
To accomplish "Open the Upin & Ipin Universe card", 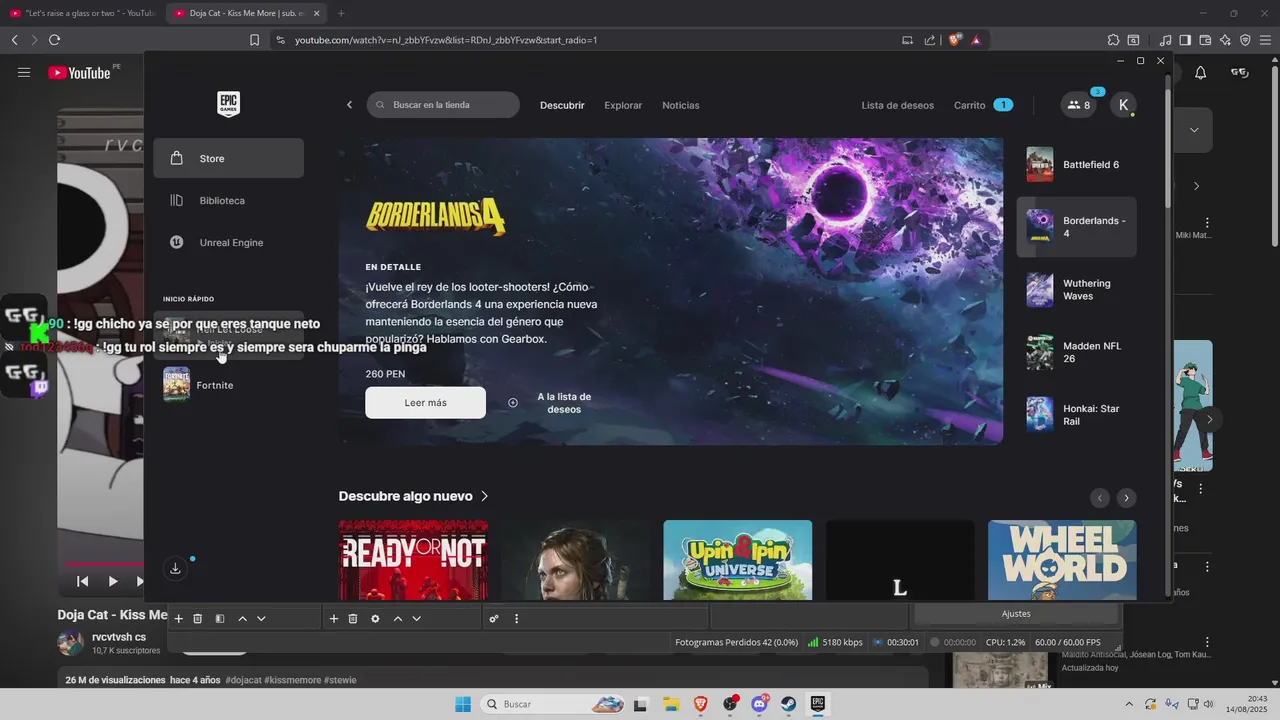I will [738, 560].
